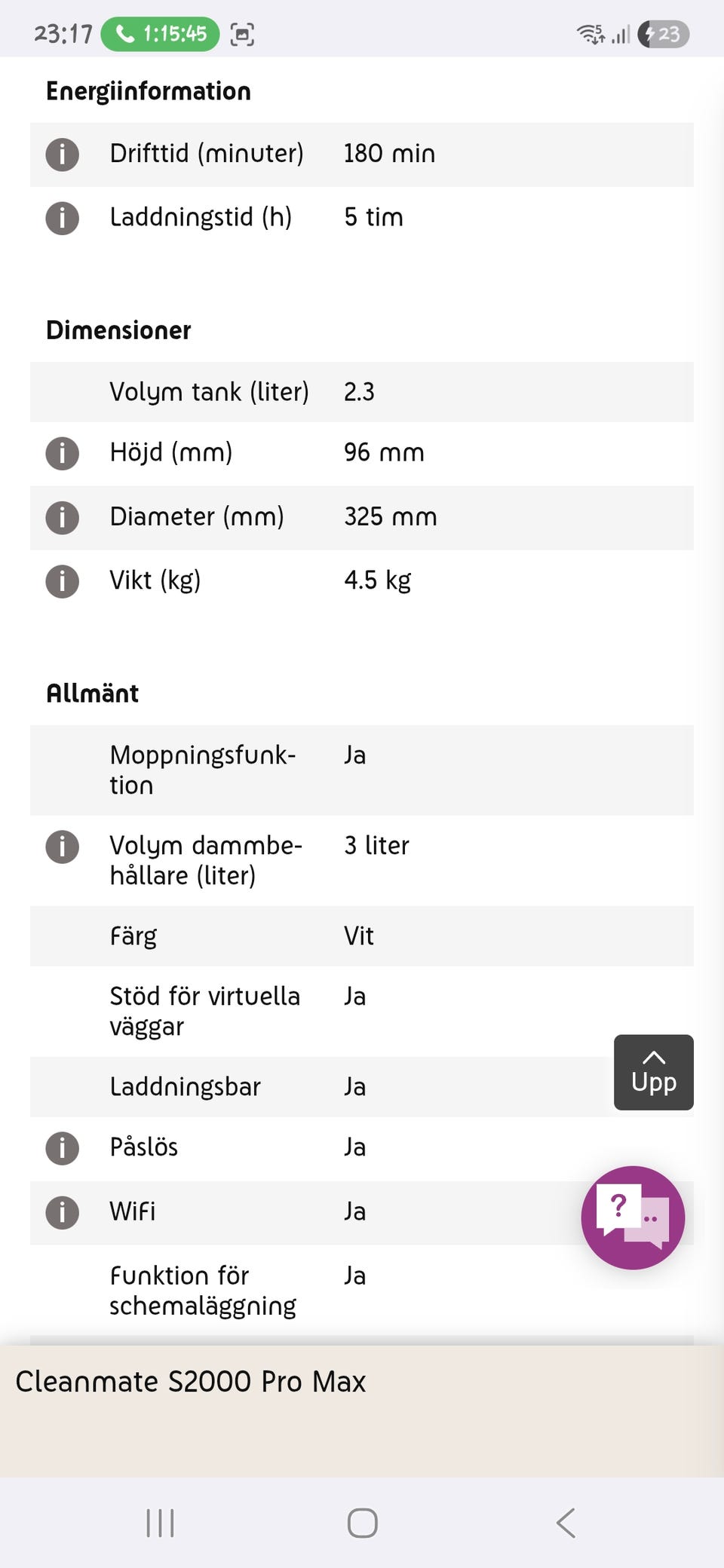Tap the screenshot capture status icon
The width and height of the screenshot is (724, 1568).
click(x=242, y=35)
